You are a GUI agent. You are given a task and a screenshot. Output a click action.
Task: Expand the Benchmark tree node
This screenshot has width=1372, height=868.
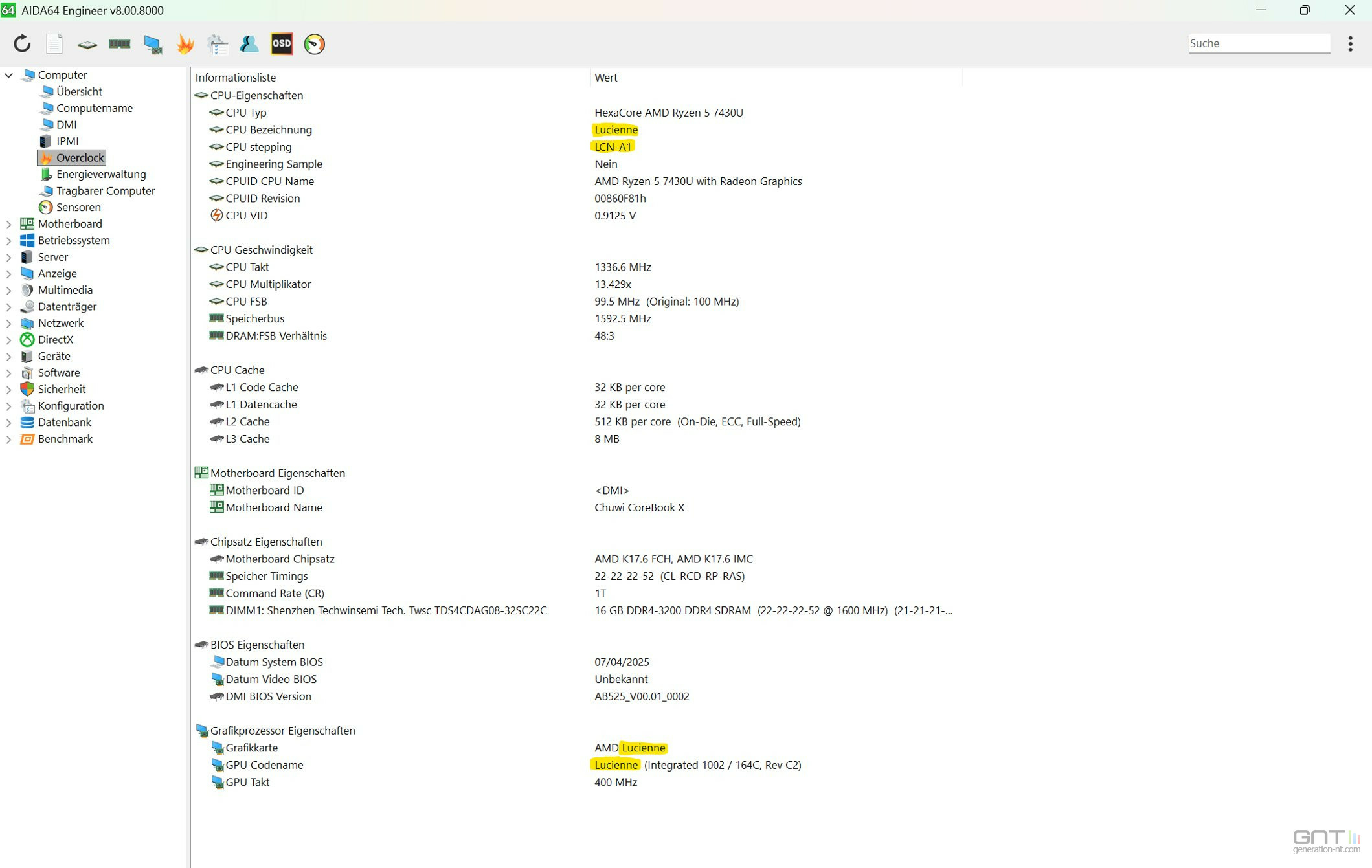[x=8, y=439]
